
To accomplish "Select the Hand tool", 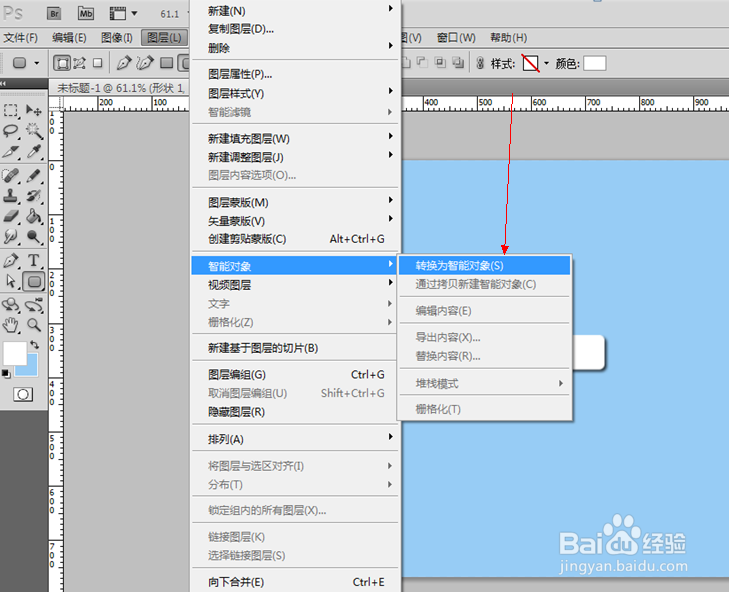I will tap(10, 325).
